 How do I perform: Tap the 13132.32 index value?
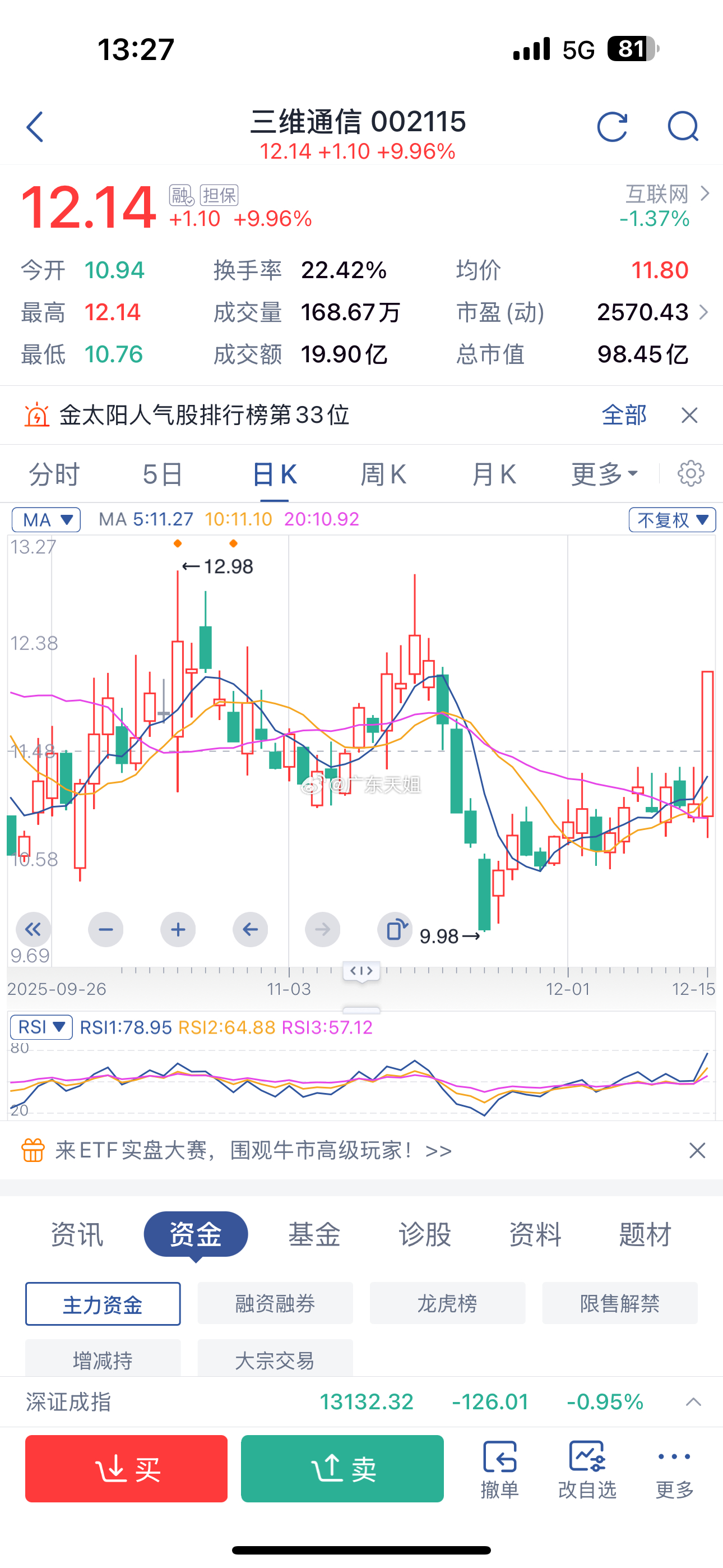click(x=367, y=1403)
